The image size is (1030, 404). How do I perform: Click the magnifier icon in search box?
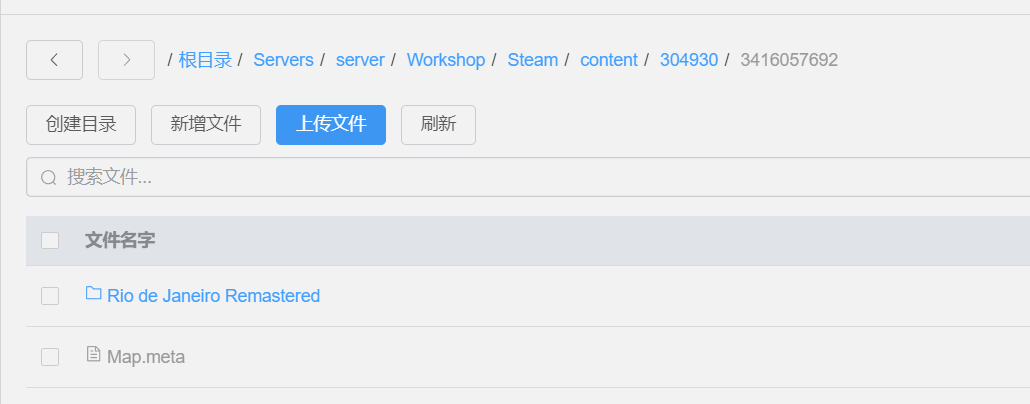48,178
